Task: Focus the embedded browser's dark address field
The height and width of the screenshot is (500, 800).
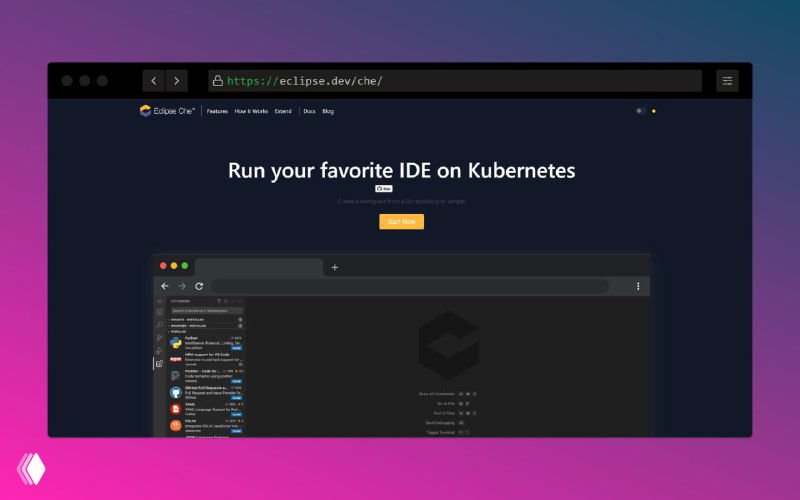Action: point(410,286)
